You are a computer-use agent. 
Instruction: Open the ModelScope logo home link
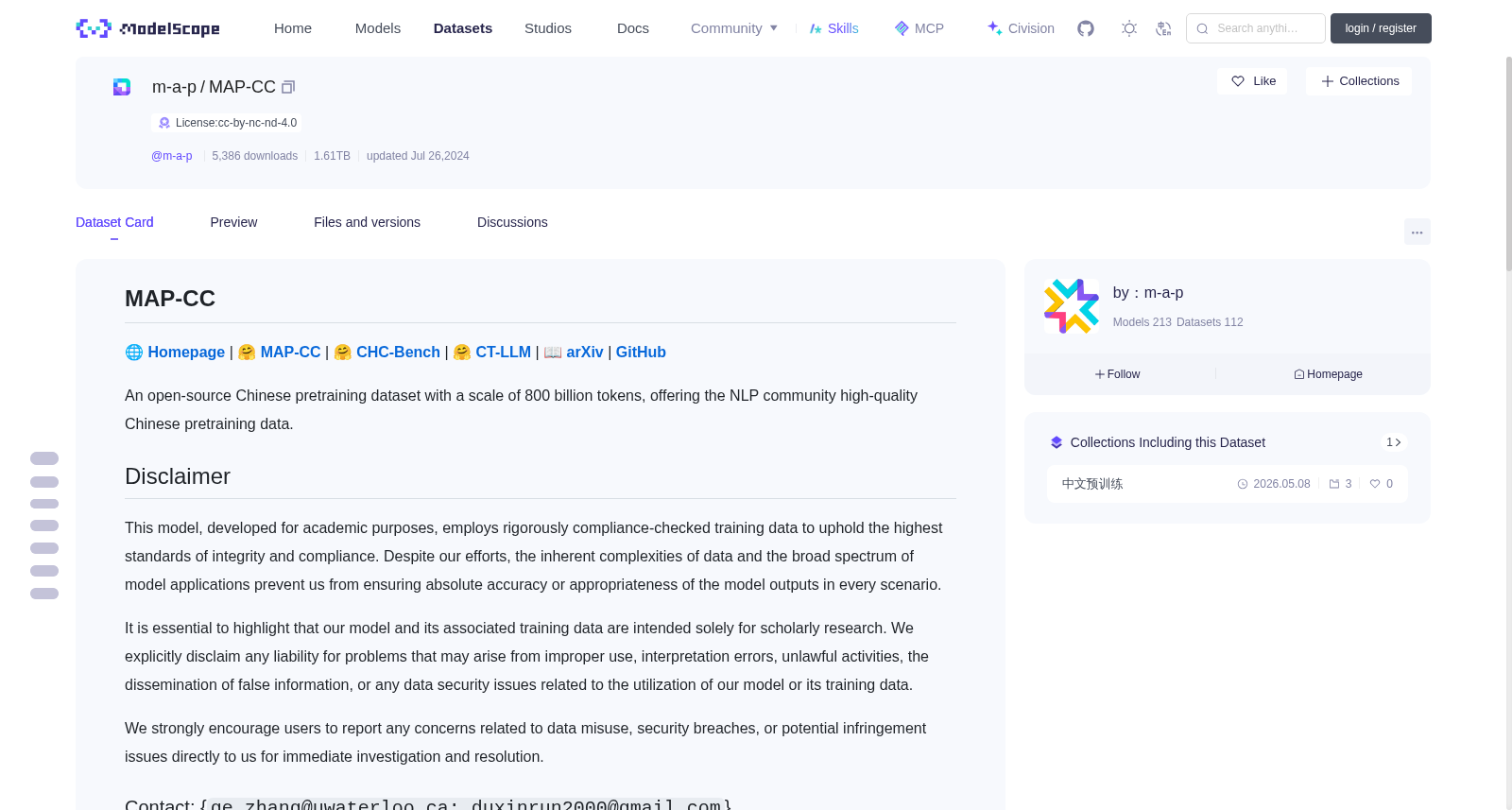click(147, 28)
